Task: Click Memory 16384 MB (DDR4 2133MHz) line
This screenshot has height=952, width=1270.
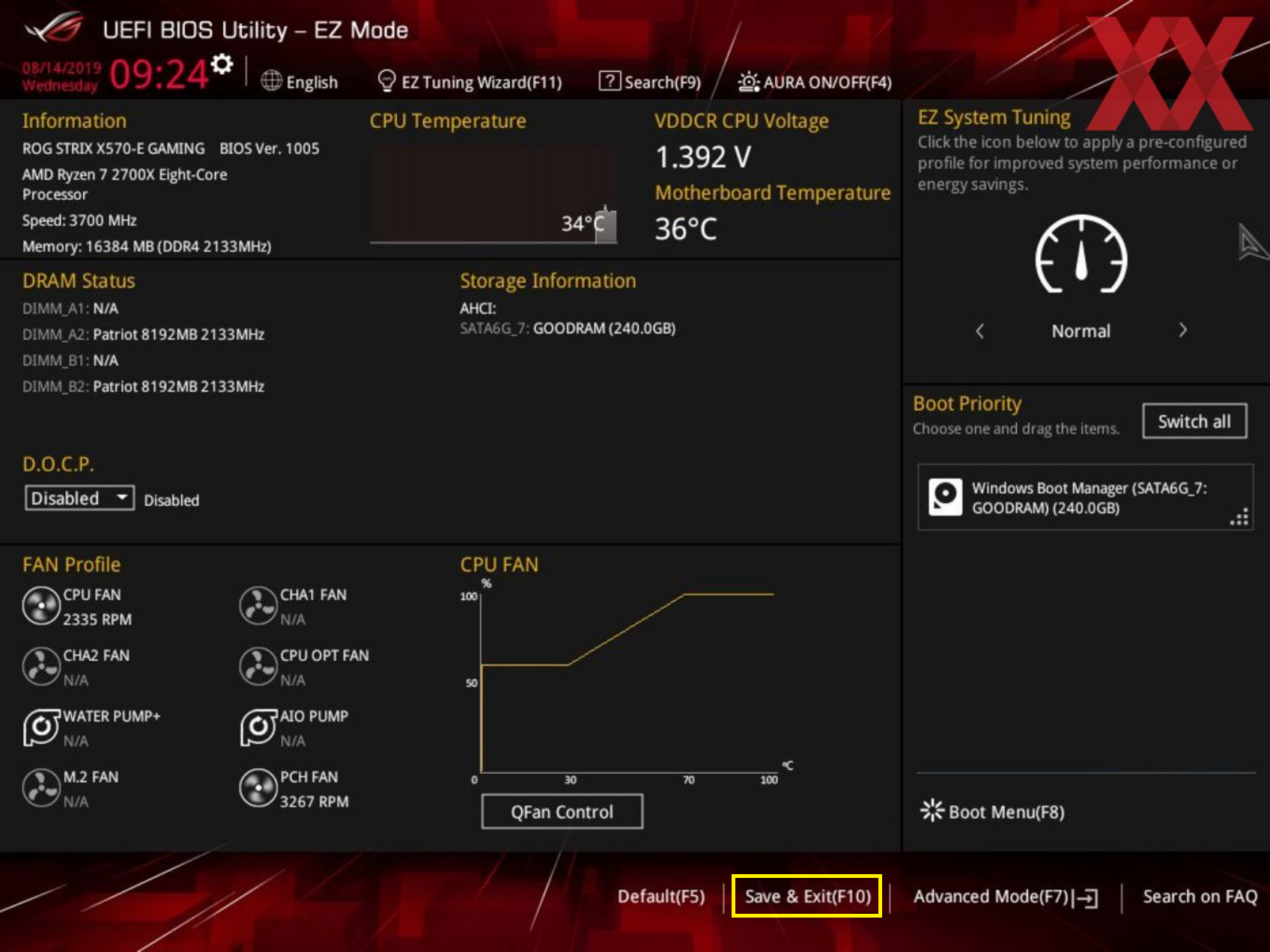Action: (147, 246)
